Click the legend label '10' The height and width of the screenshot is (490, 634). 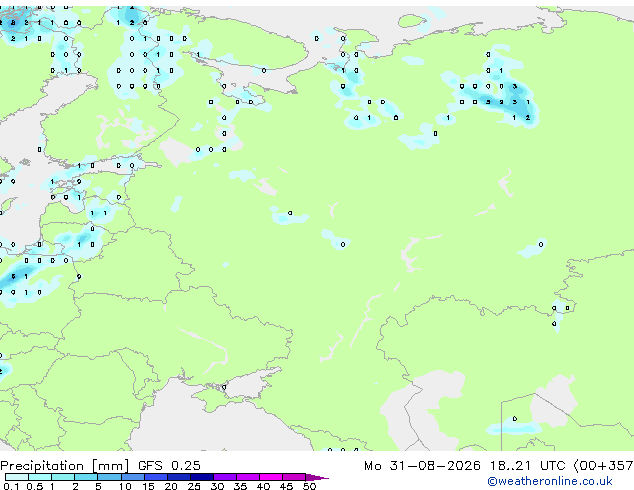tap(125, 486)
